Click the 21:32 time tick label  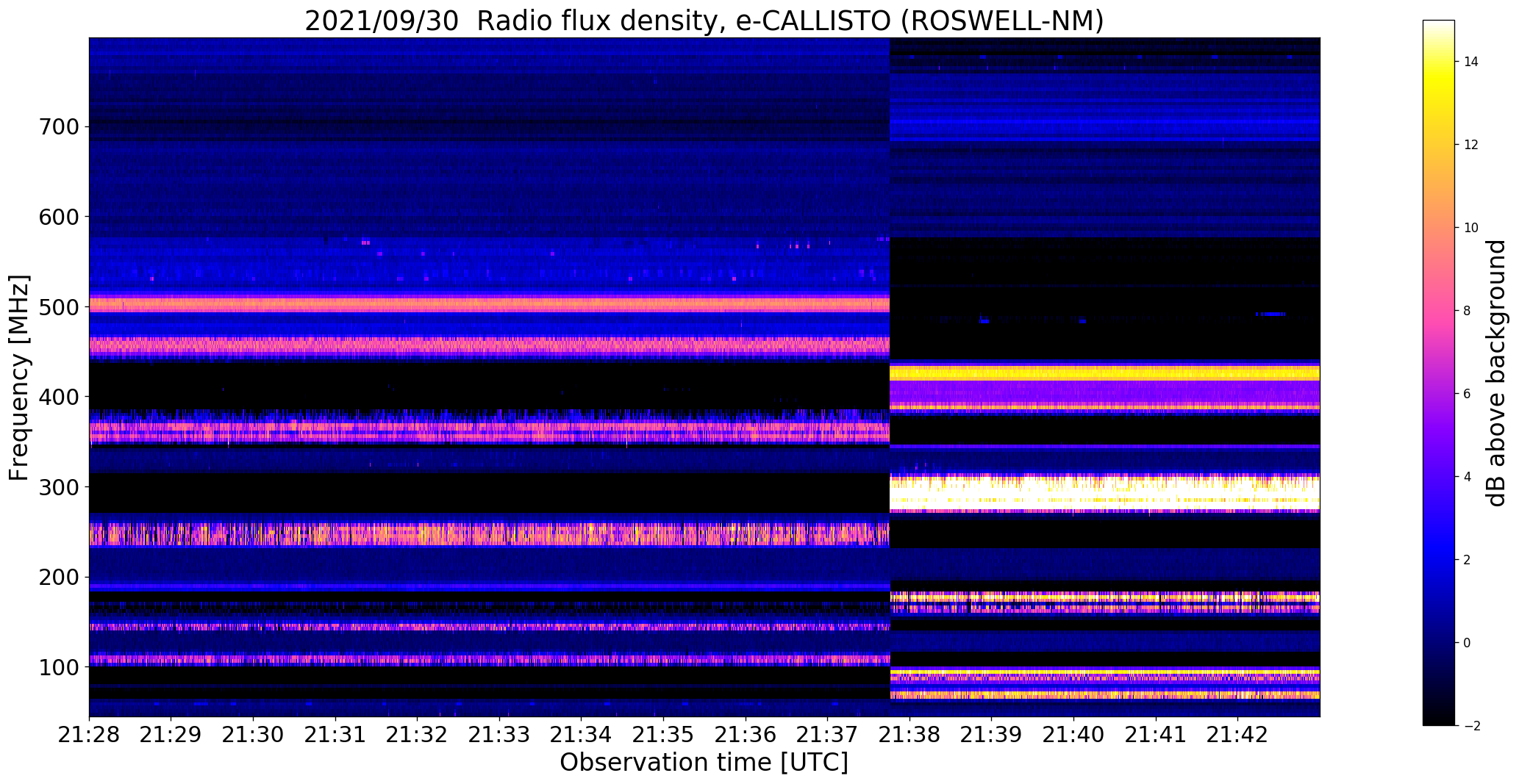[x=418, y=735]
